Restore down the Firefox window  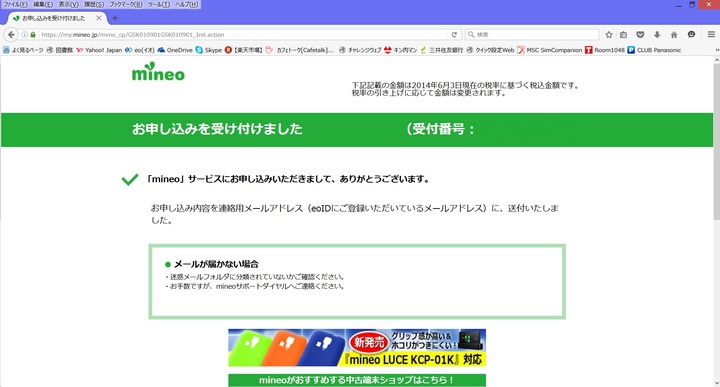(692, 5)
